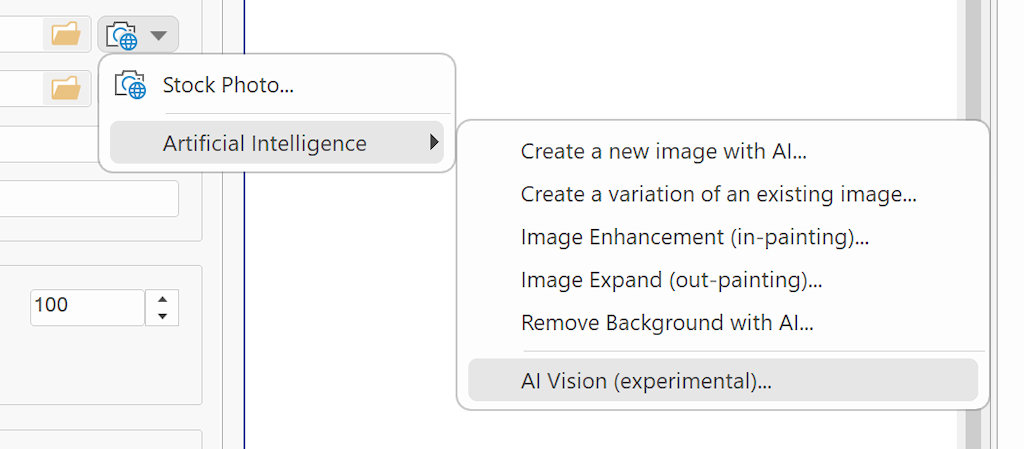Click the field showing value 100
The height and width of the screenshot is (449, 1024).
[87, 307]
